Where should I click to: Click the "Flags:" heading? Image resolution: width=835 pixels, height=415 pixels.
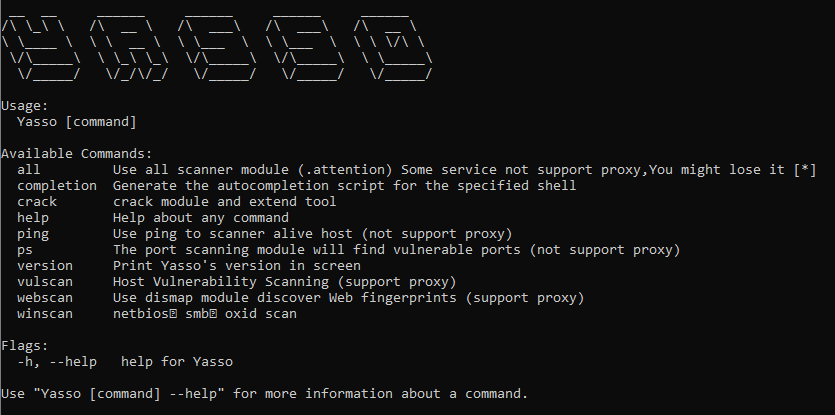(25, 346)
